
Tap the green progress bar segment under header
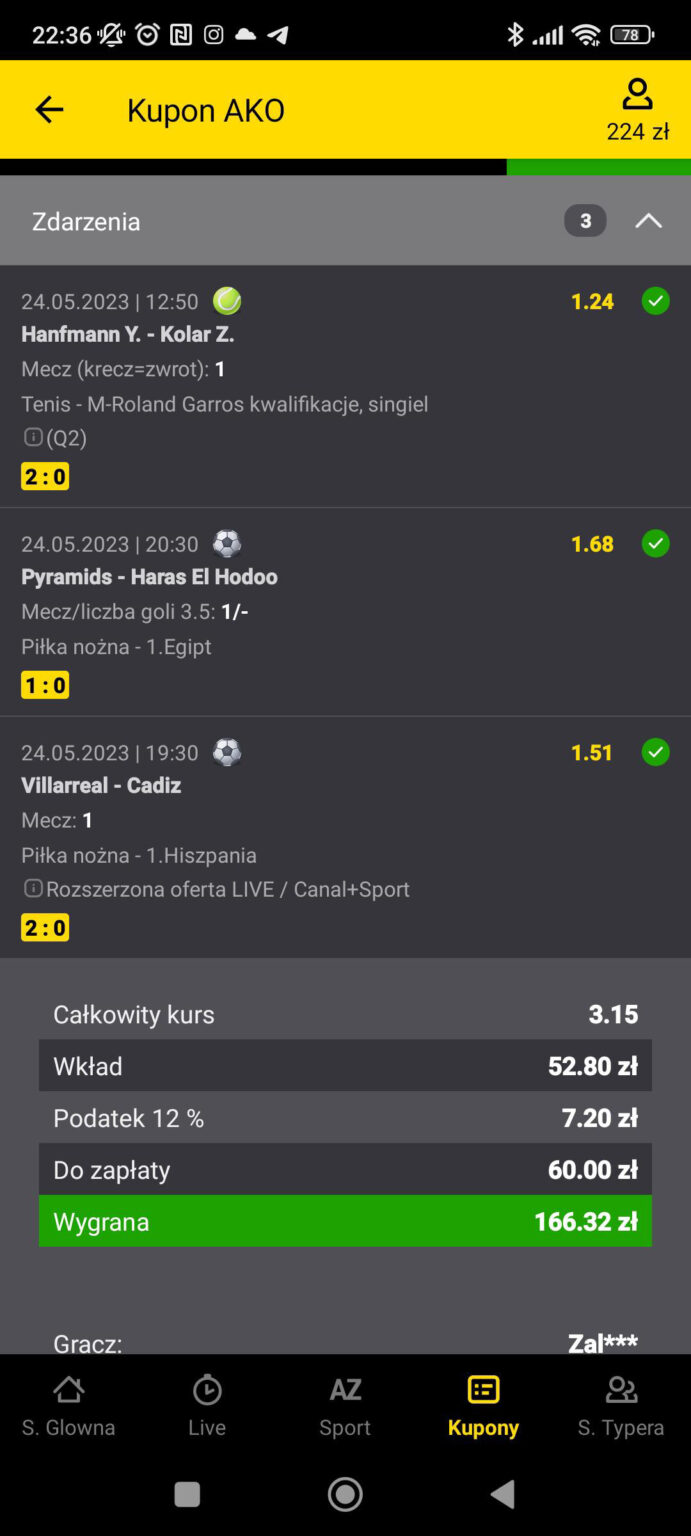(598, 167)
